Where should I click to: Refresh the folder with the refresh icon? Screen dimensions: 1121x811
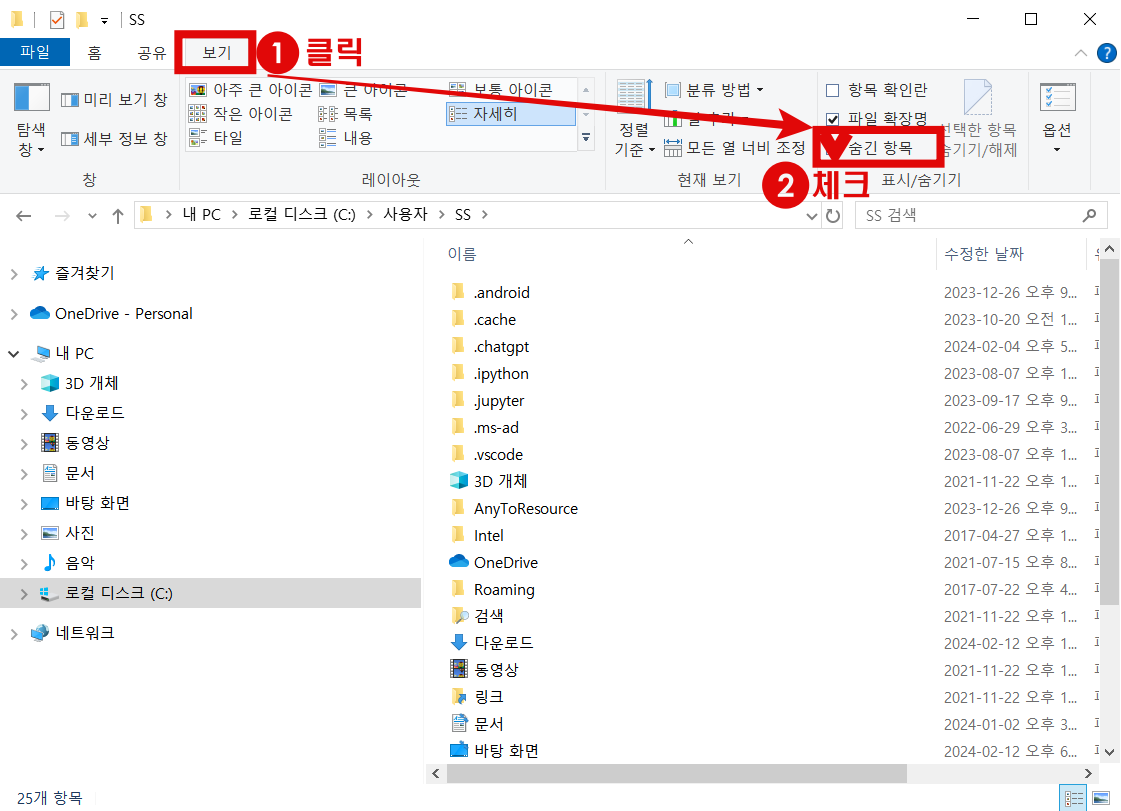tap(835, 214)
